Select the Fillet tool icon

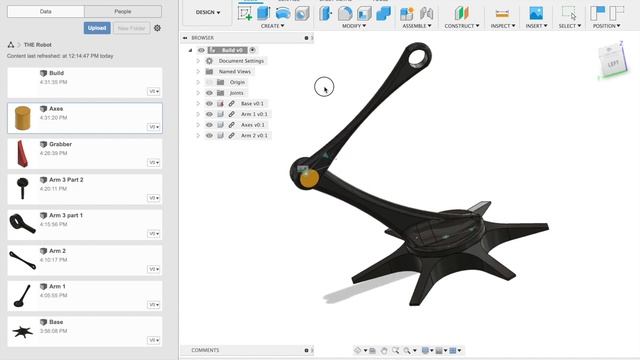click(x=345, y=13)
